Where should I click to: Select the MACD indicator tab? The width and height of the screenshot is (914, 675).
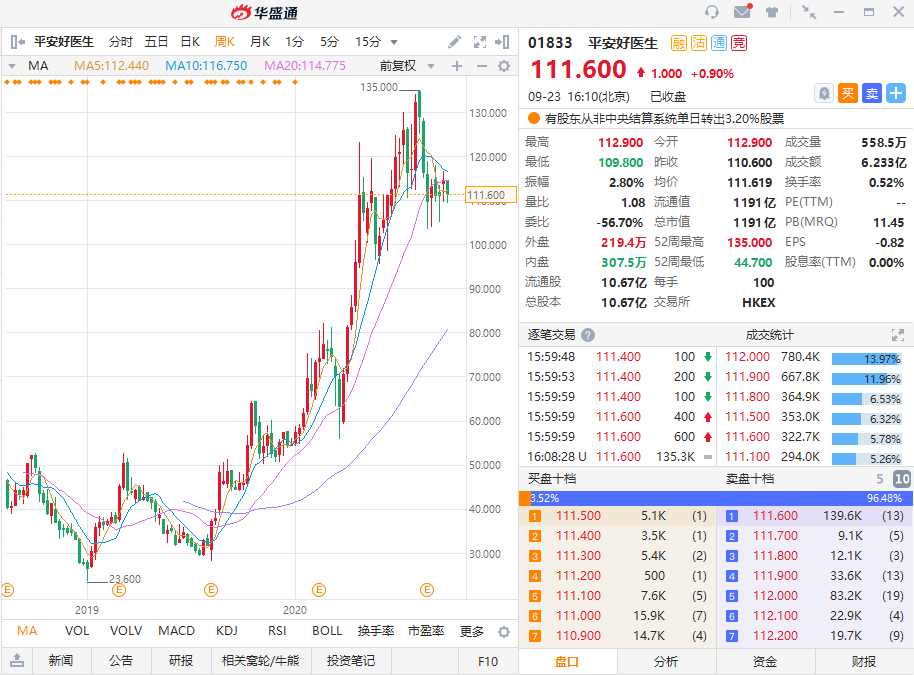point(177,631)
